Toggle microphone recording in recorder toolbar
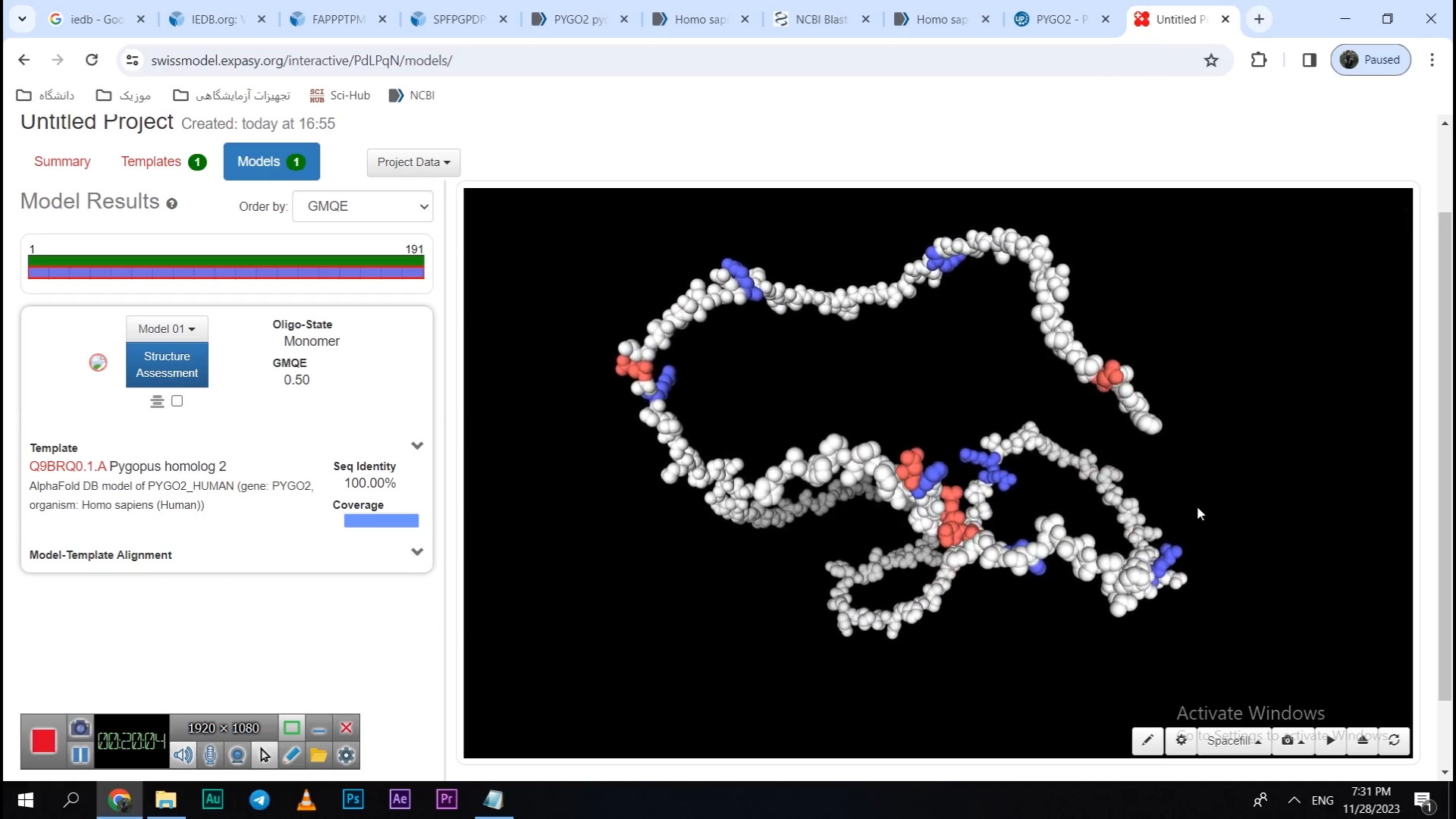 click(211, 755)
